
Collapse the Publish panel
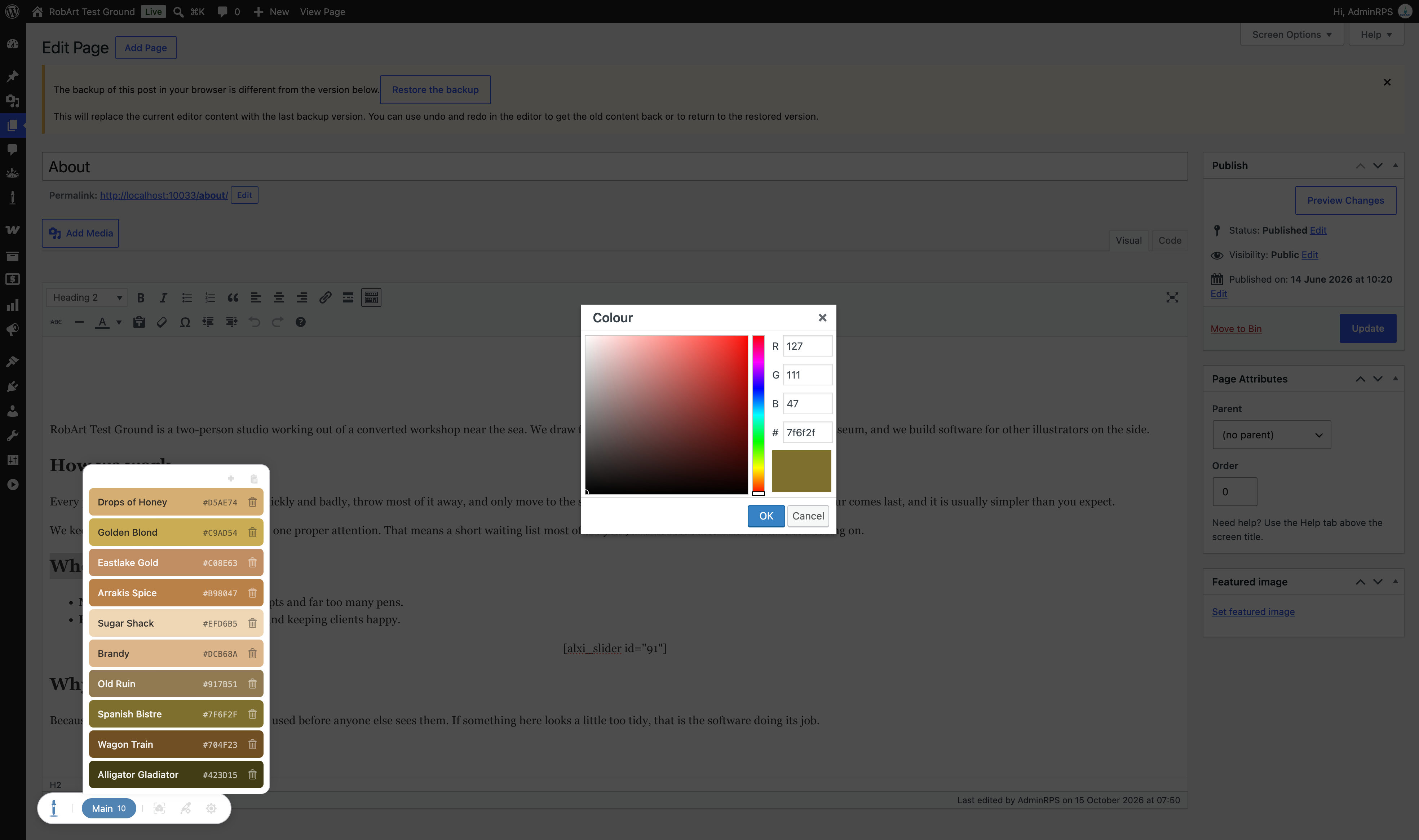click(x=1395, y=165)
